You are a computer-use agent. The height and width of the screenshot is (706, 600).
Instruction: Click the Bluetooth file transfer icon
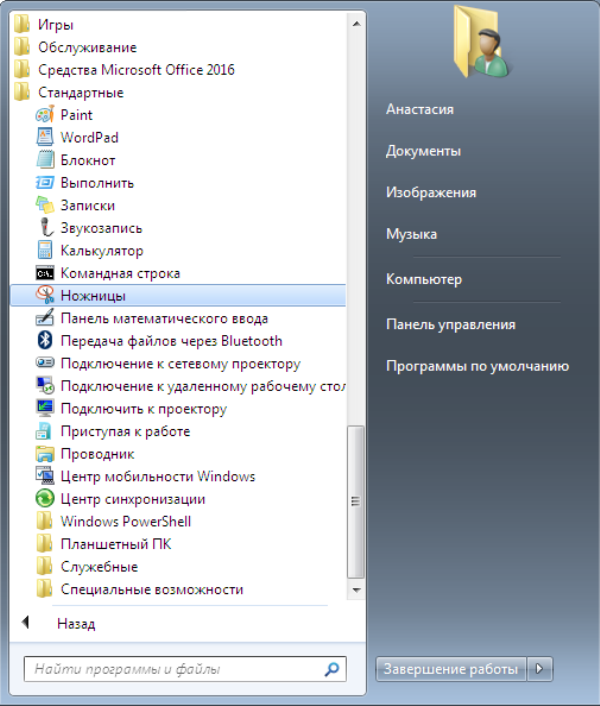click(x=45, y=340)
